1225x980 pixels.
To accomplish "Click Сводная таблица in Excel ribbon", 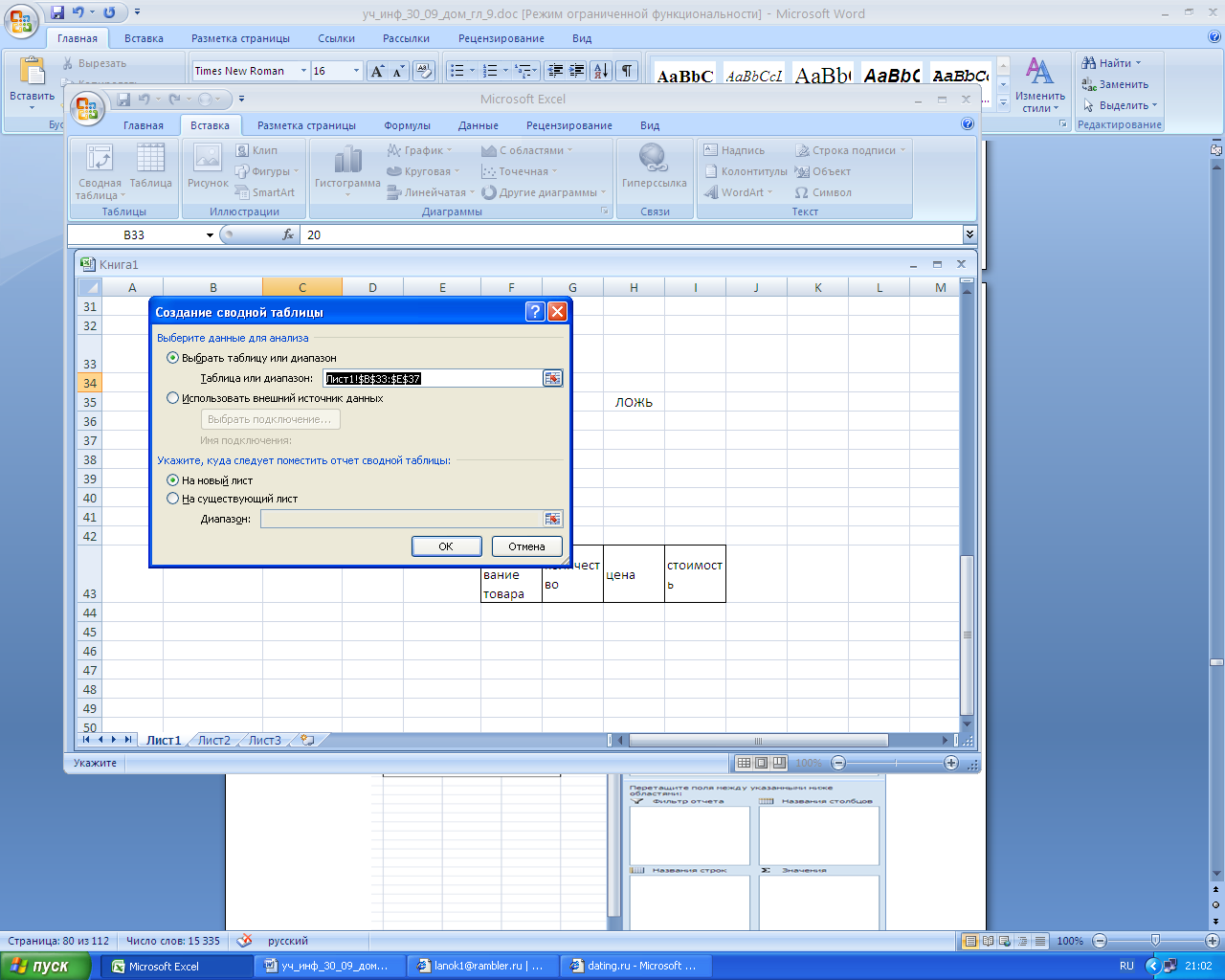I will pyautogui.click(x=100, y=172).
